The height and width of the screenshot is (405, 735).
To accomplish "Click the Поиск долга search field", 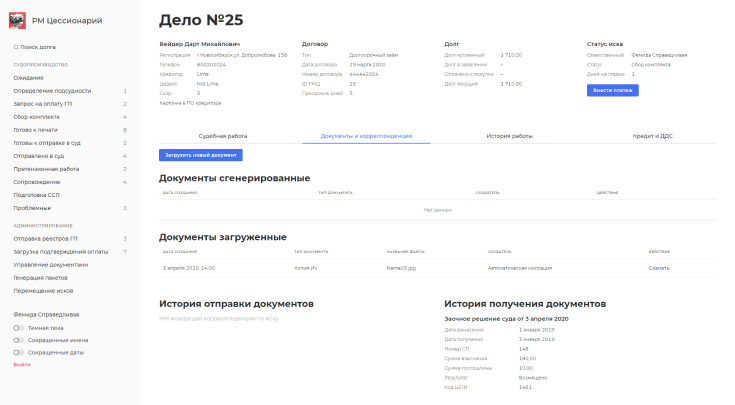I will click(40, 47).
